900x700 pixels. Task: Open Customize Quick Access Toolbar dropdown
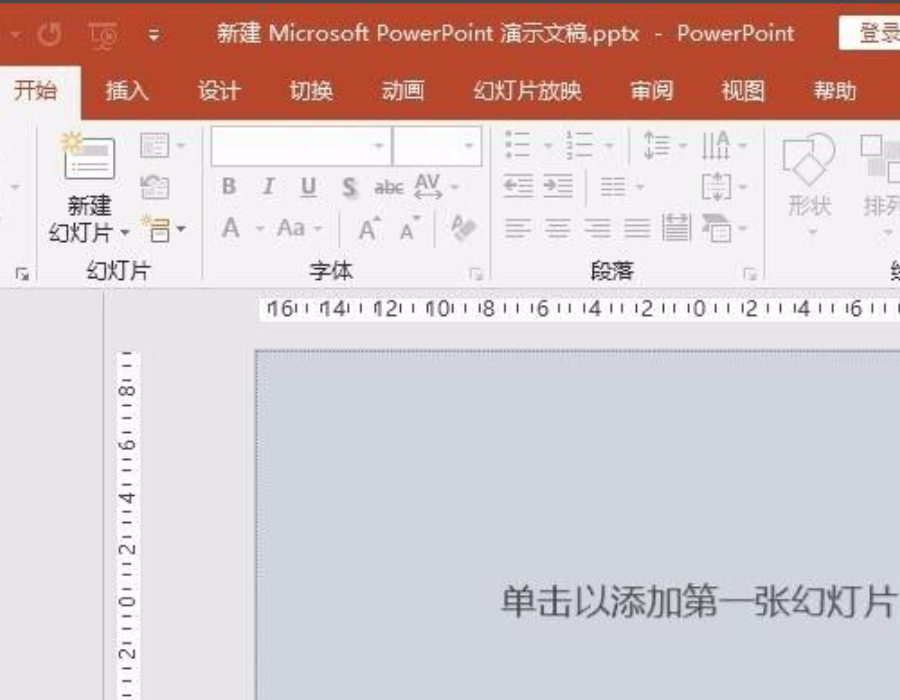[154, 35]
